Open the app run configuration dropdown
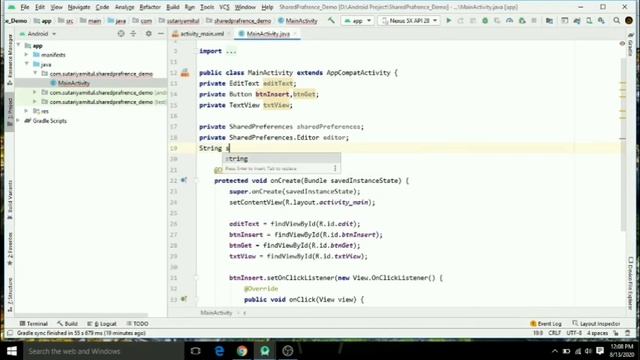 click(x=358, y=20)
